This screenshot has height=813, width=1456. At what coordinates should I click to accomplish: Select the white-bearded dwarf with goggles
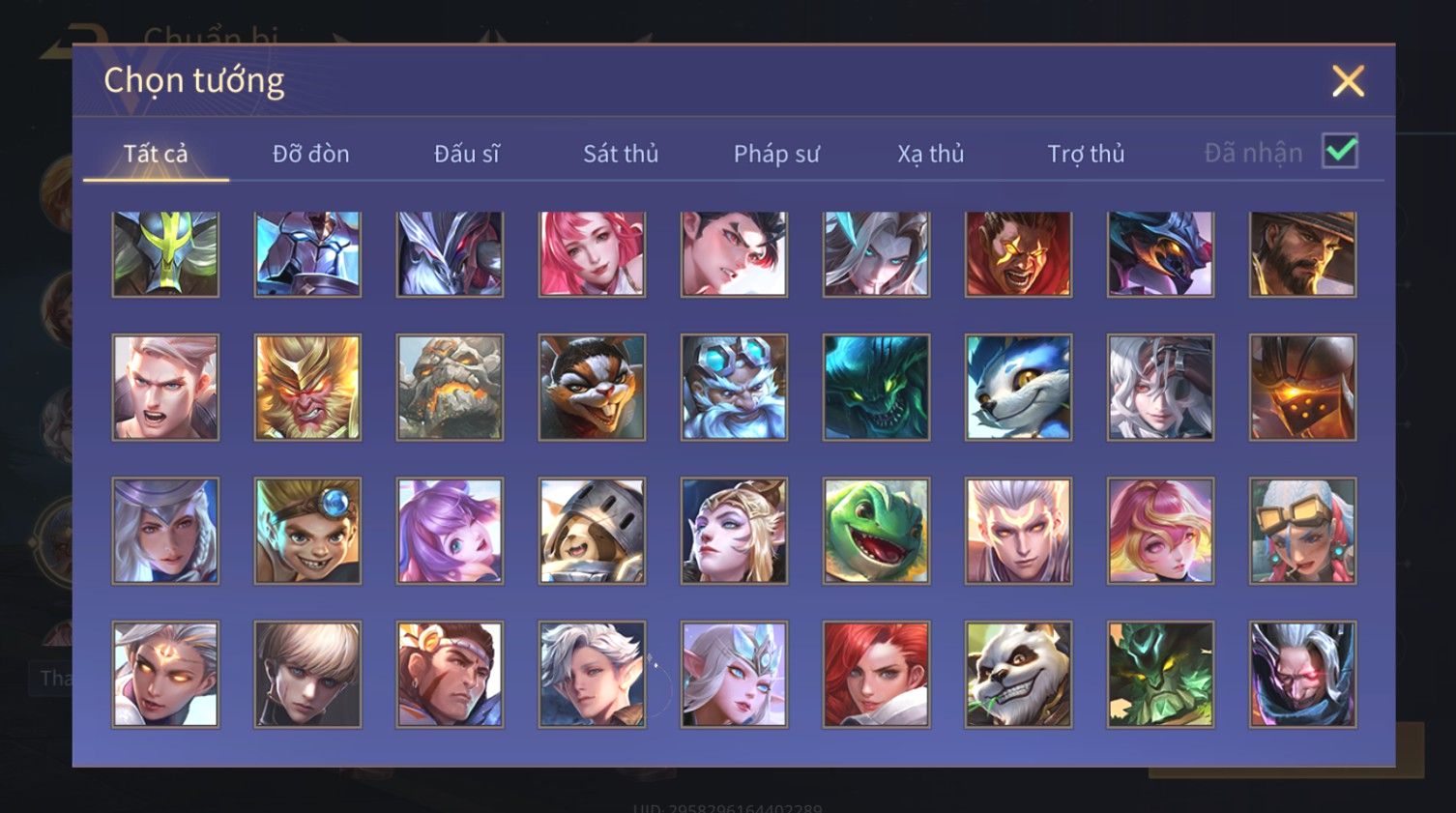click(734, 388)
